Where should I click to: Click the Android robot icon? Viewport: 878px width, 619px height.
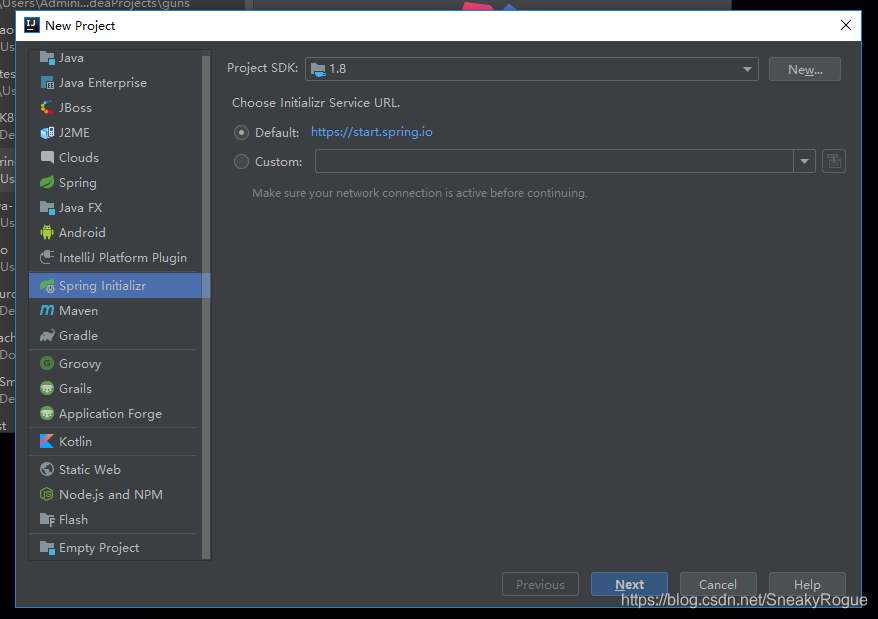coord(47,232)
